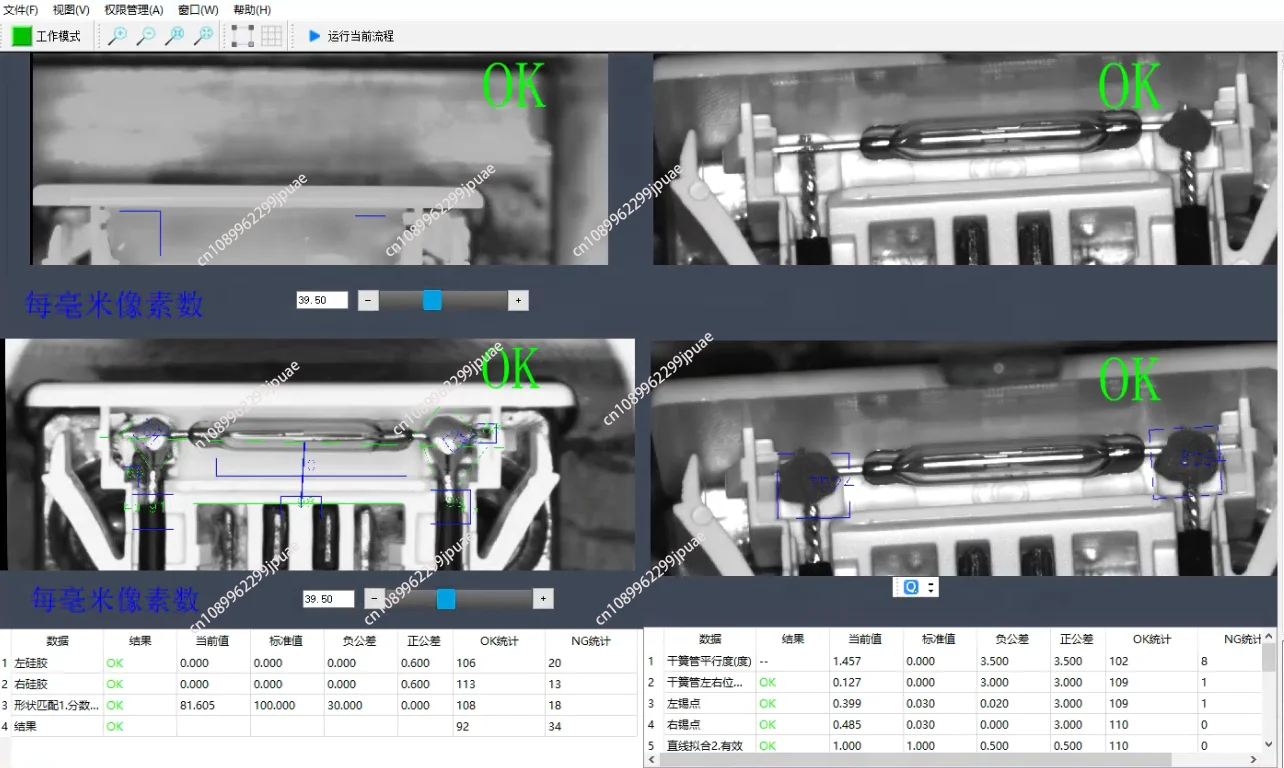Click the right table's 当前值 column header
Image resolution: width=1284 pixels, height=768 pixels.
(x=864, y=639)
